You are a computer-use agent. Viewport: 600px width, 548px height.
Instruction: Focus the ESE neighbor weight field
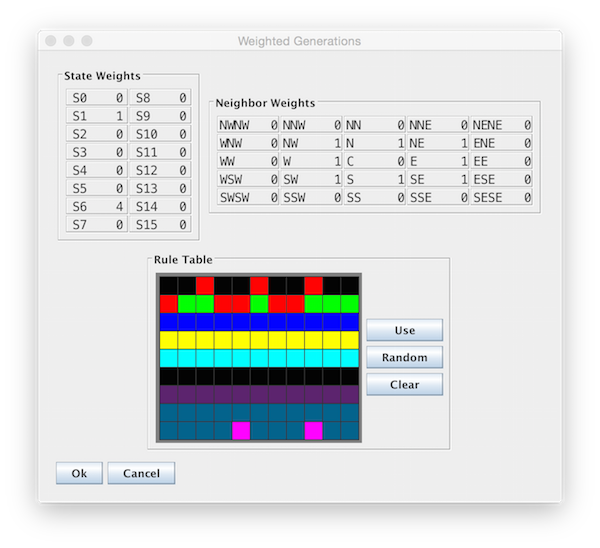point(501,179)
